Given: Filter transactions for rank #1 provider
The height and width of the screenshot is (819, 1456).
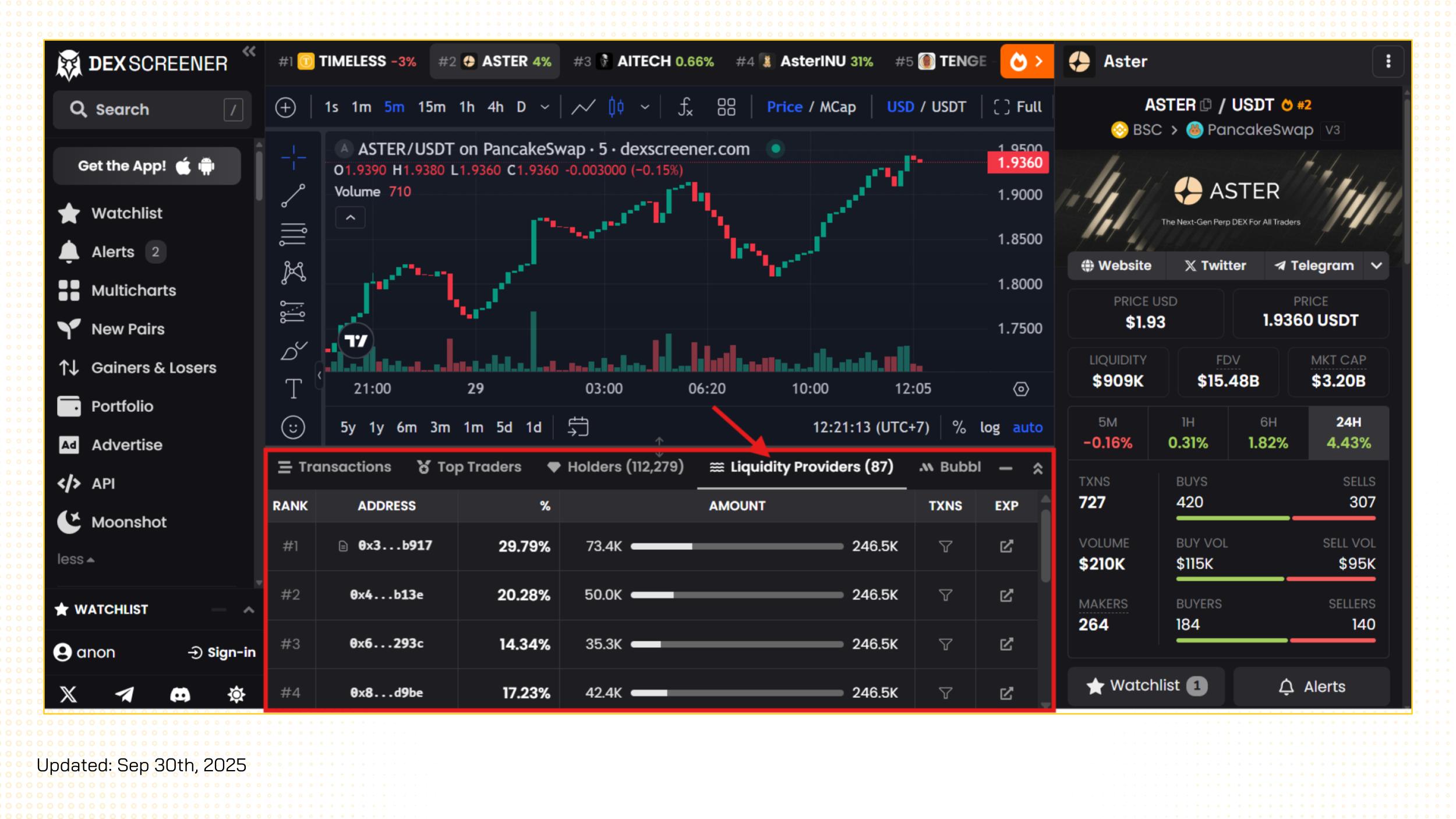Looking at the screenshot, I should pos(945,546).
